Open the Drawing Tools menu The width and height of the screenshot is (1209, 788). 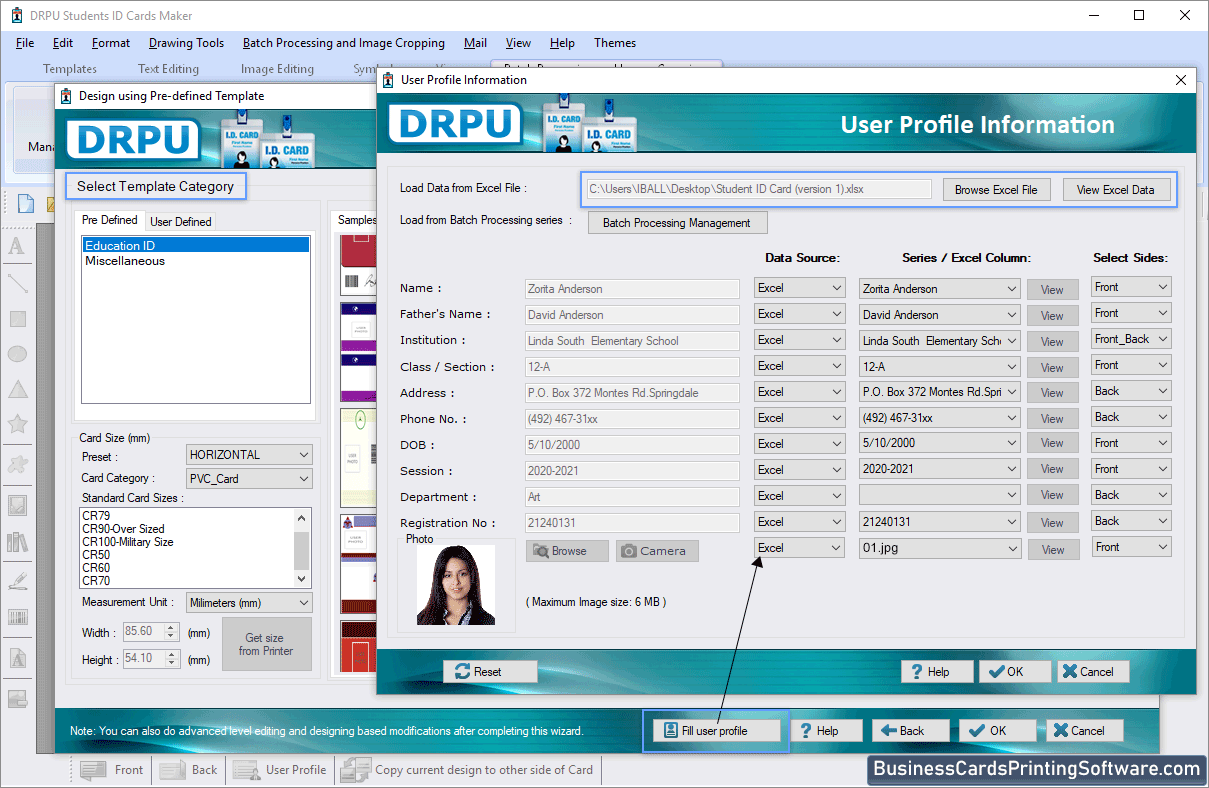pos(186,43)
